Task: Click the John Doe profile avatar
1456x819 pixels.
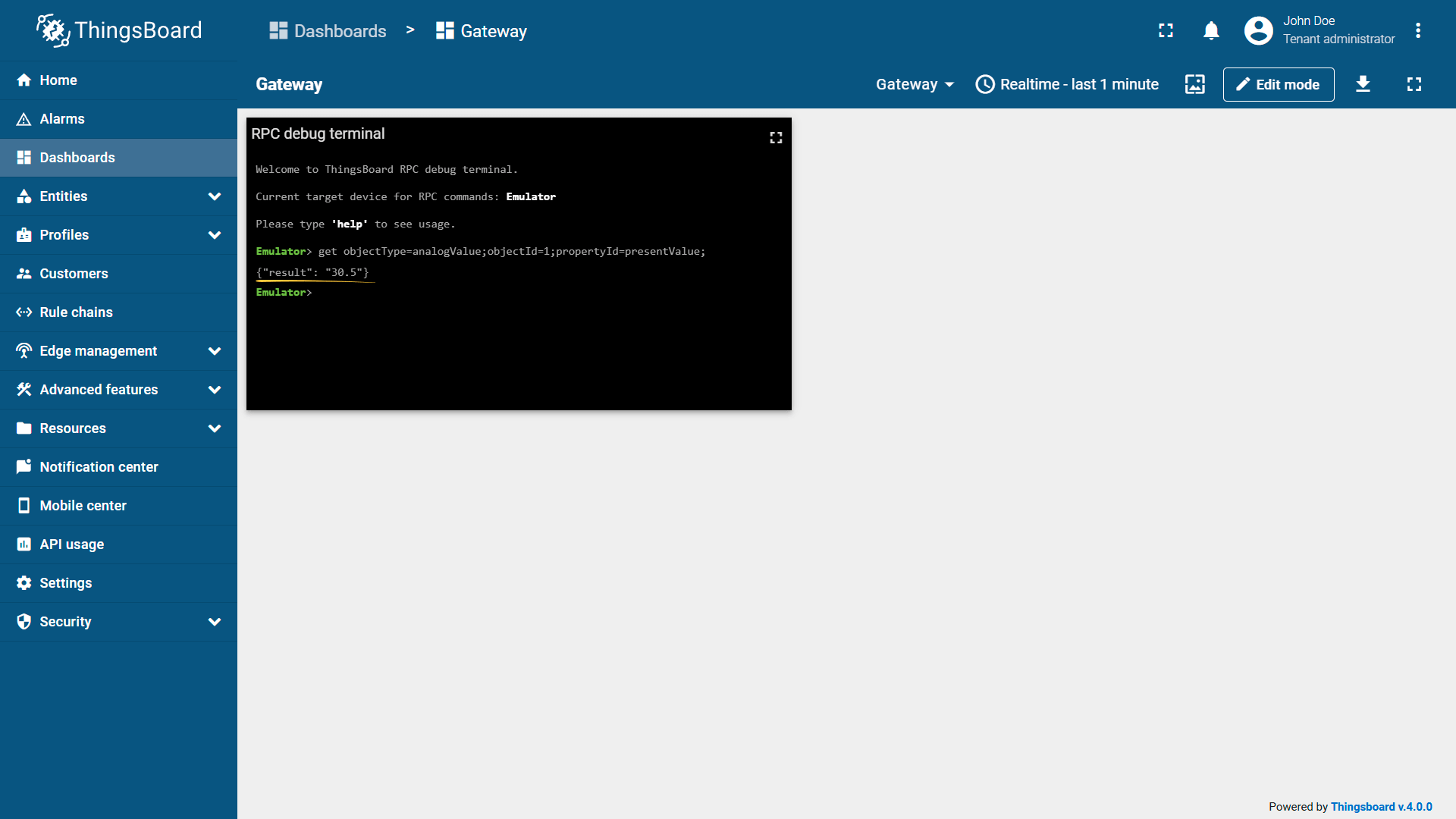Action: pyautogui.click(x=1258, y=31)
